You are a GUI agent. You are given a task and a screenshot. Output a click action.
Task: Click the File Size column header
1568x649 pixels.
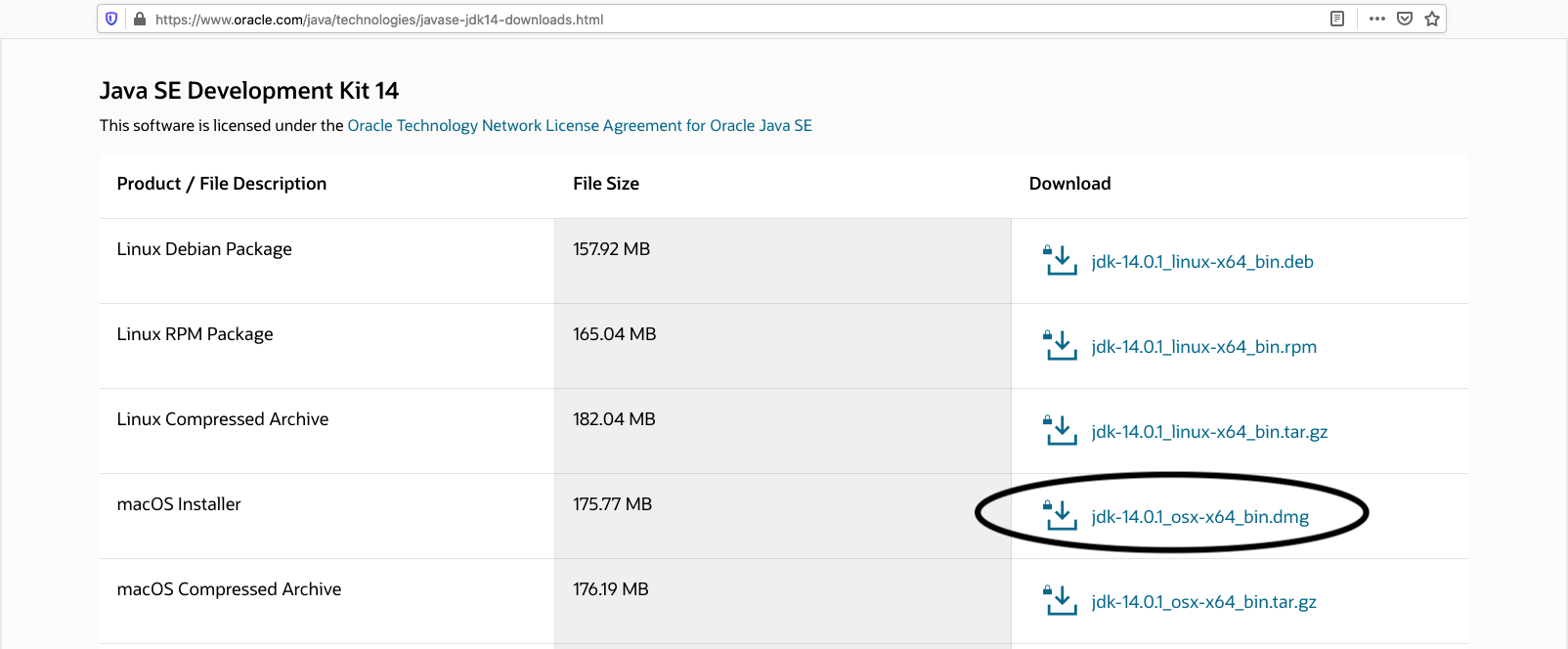(x=606, y=184)
